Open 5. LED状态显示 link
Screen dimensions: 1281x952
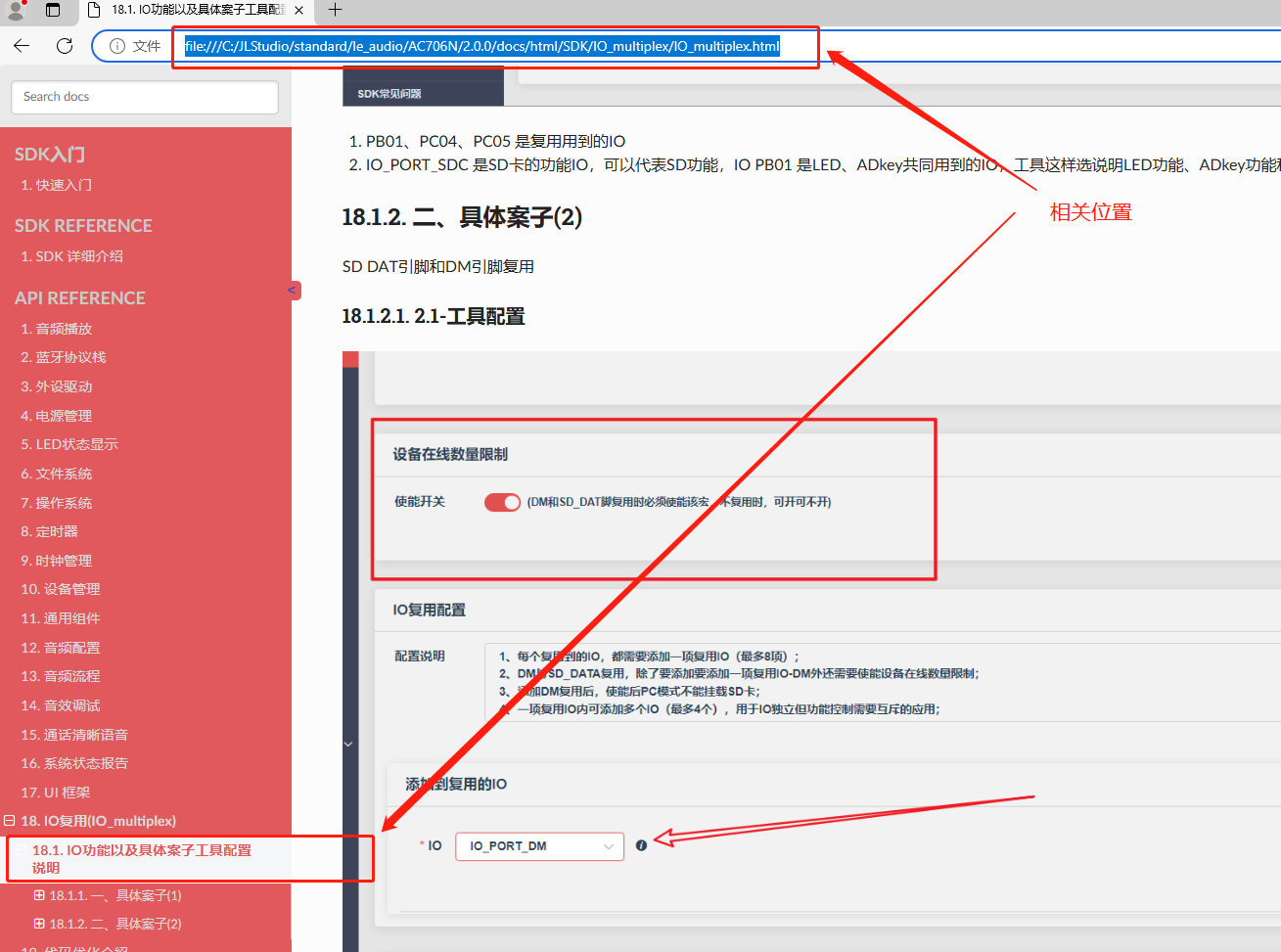point(69,444)
